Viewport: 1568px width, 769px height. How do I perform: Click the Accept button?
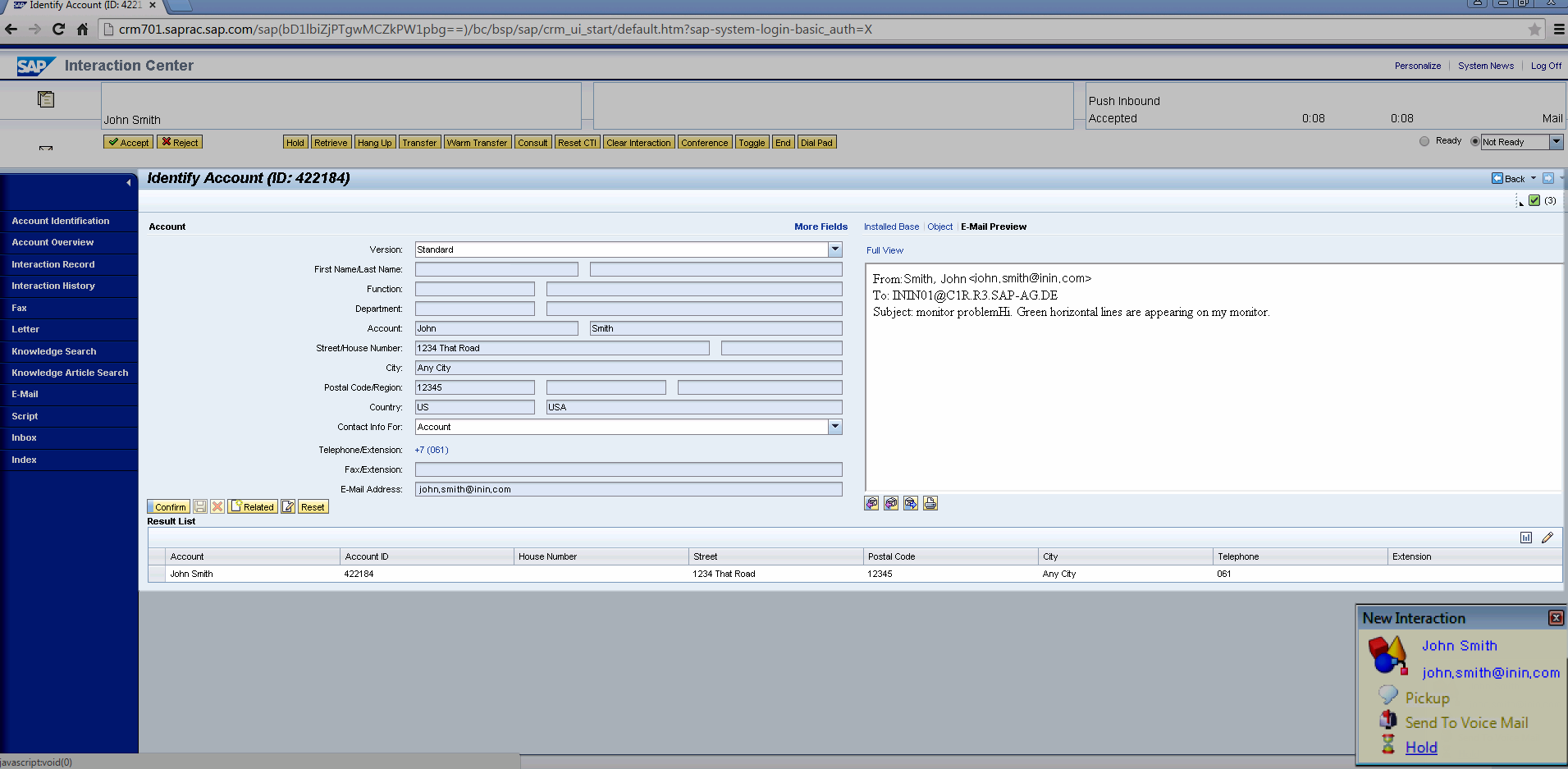129,143
